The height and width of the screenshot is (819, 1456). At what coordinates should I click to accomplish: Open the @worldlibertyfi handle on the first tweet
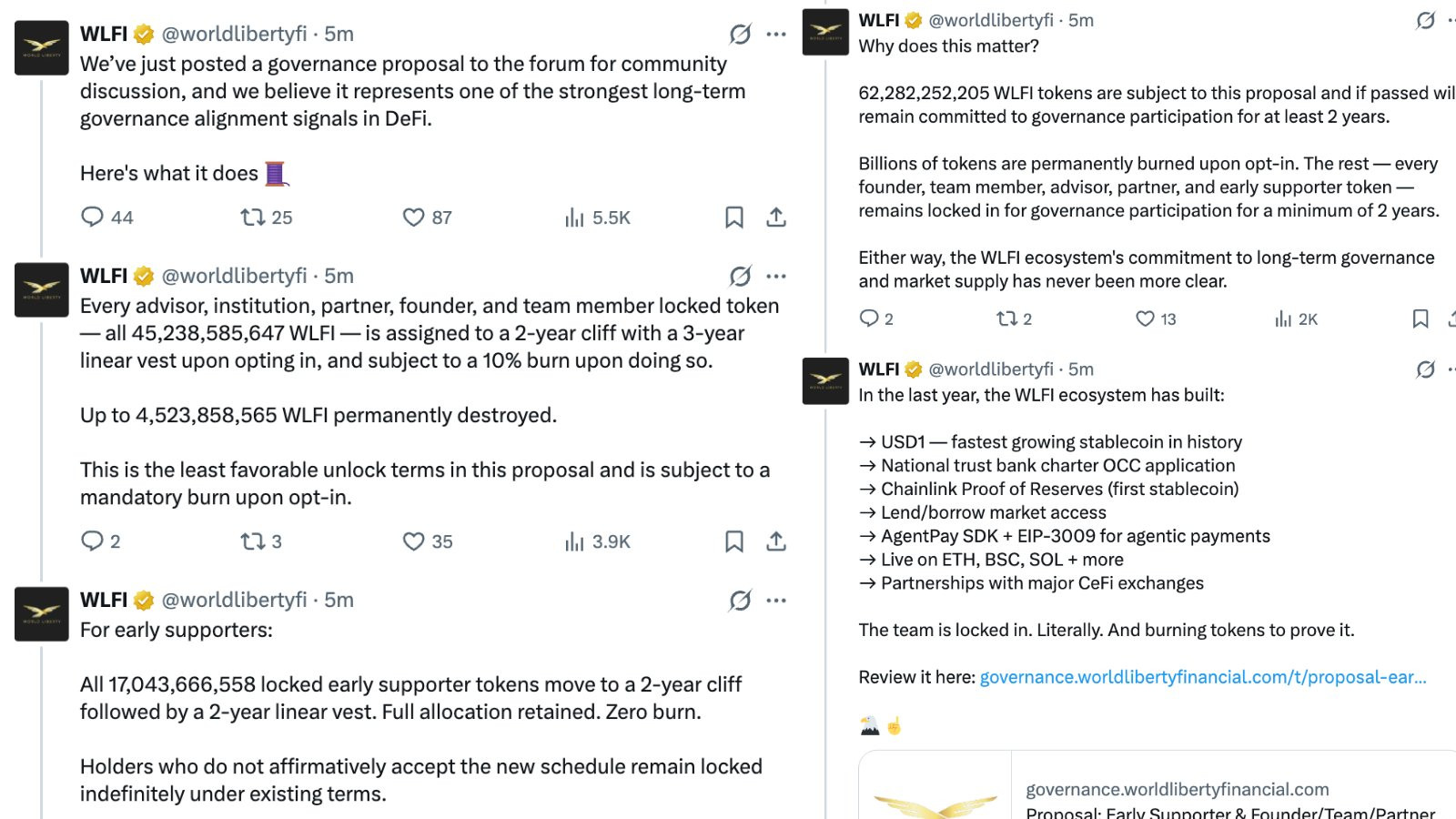tap(234, 35)
